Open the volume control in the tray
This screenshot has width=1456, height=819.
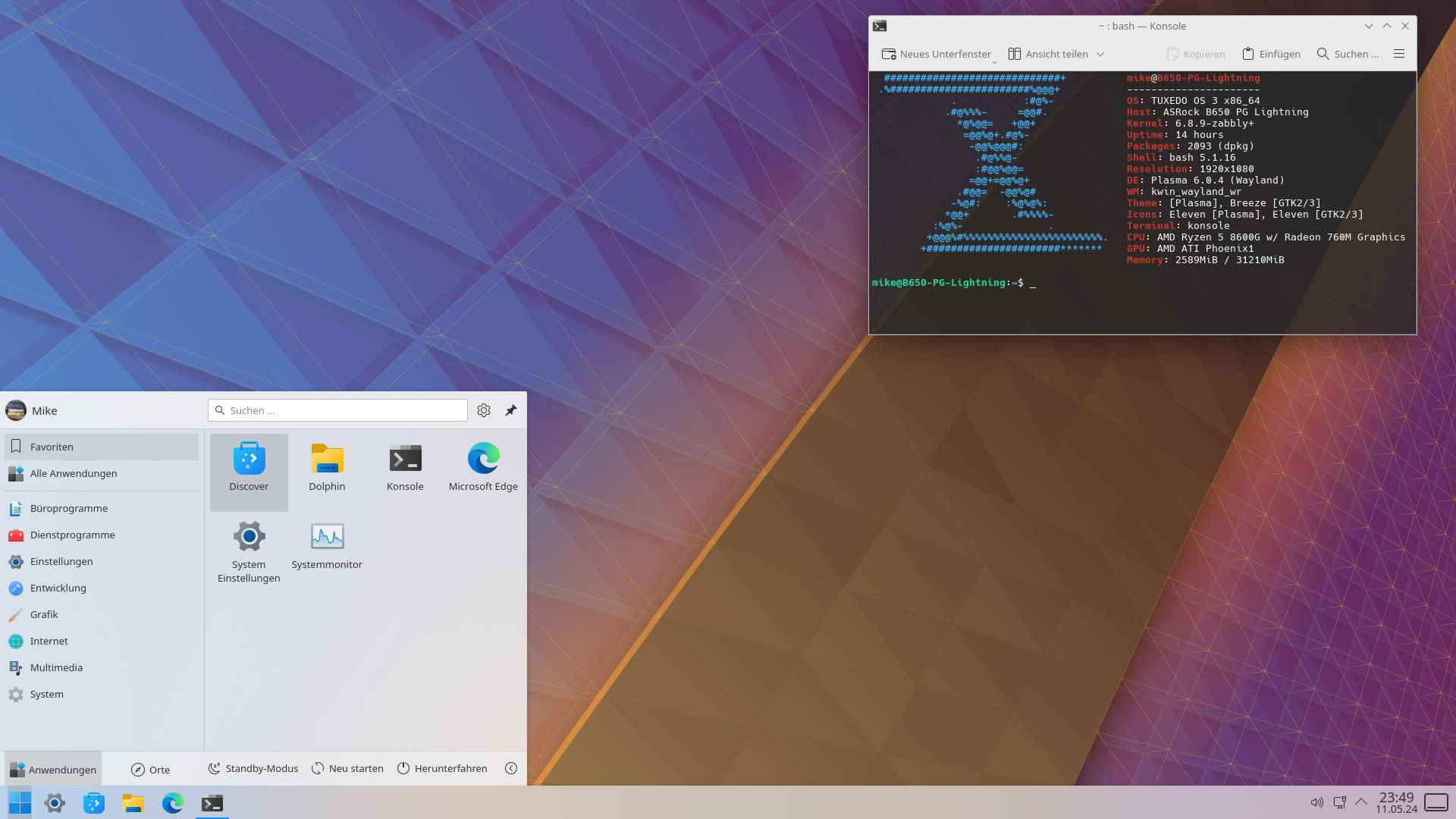click(1316, 802)
